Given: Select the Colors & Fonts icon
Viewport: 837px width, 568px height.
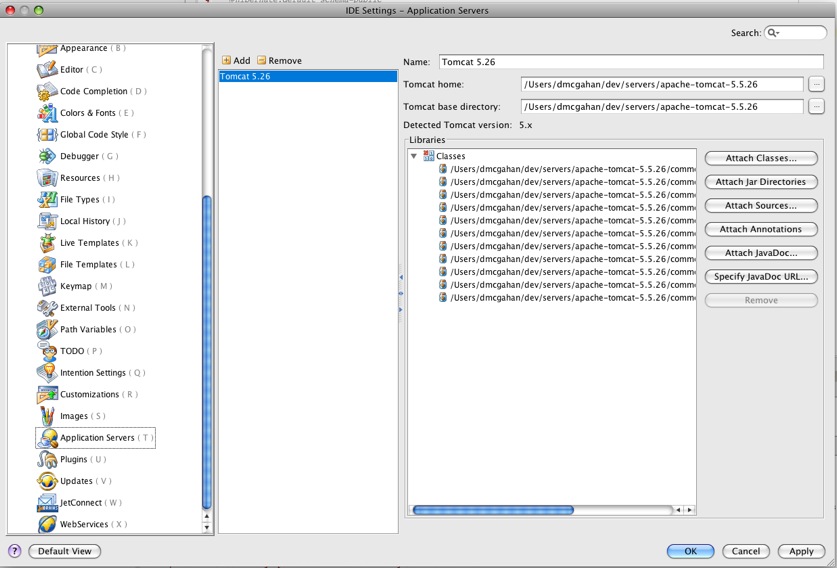Looking at the screenshot, I should pyautogui.click(x=47, y=113).
